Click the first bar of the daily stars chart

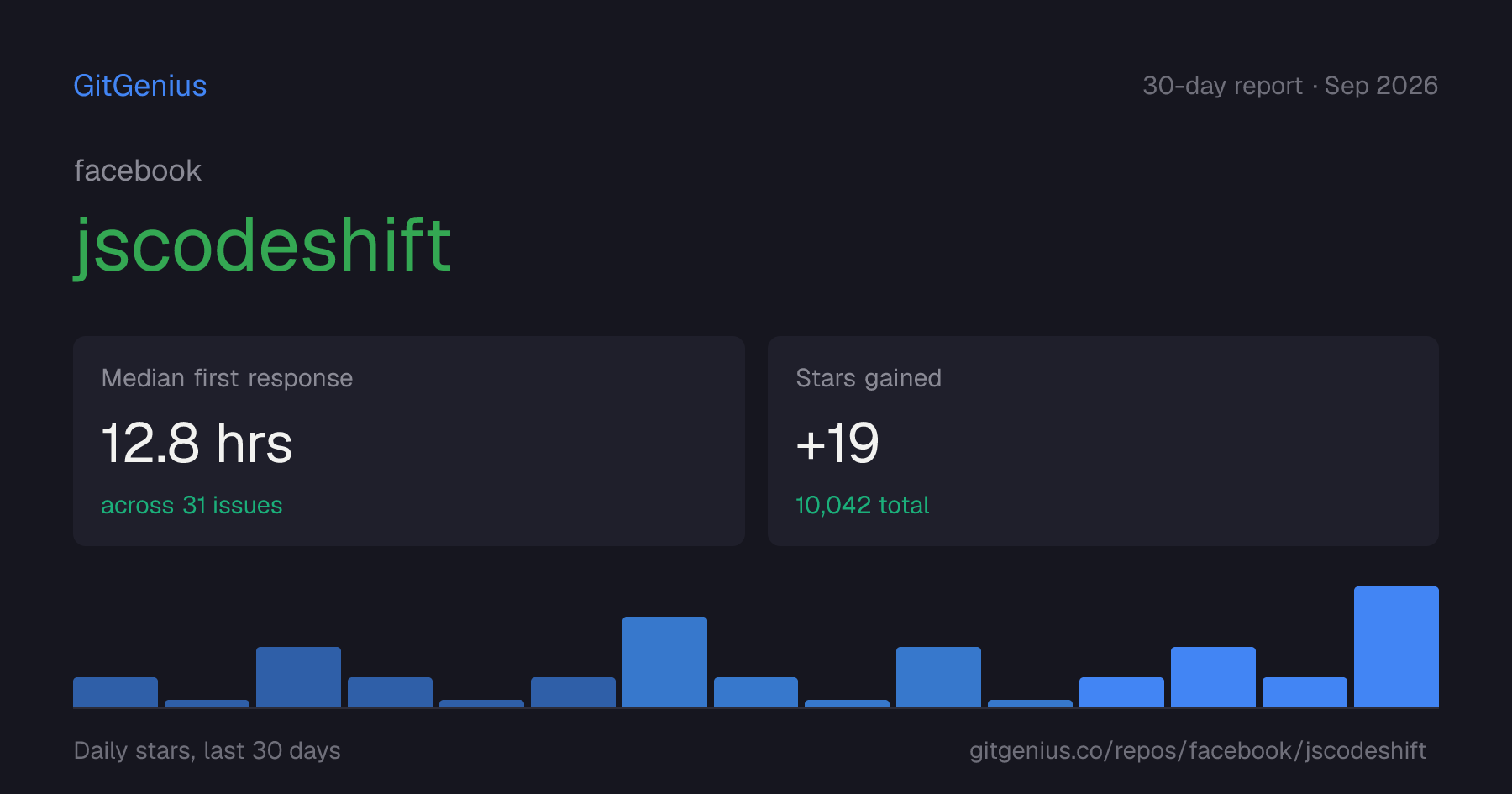click(x=115, y=692)
